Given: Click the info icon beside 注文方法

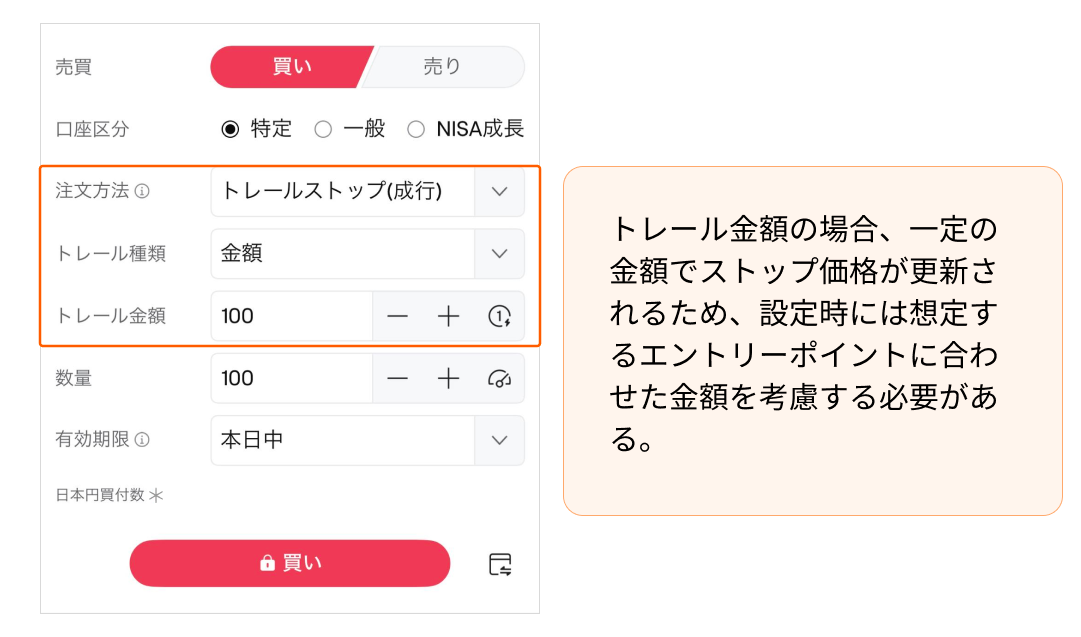Looking at the screenshot, I should pyautogui.click(x=142, y=191).
